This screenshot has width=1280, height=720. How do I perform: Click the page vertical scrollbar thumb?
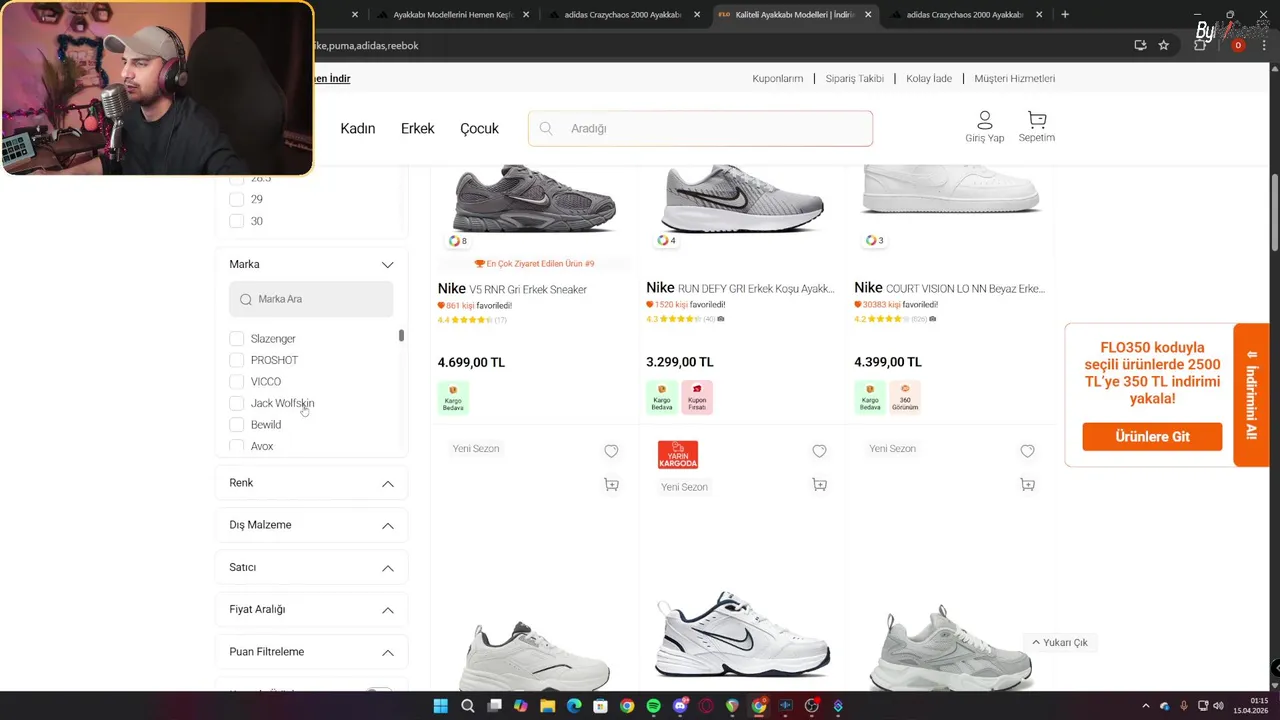pos(1274,213)
